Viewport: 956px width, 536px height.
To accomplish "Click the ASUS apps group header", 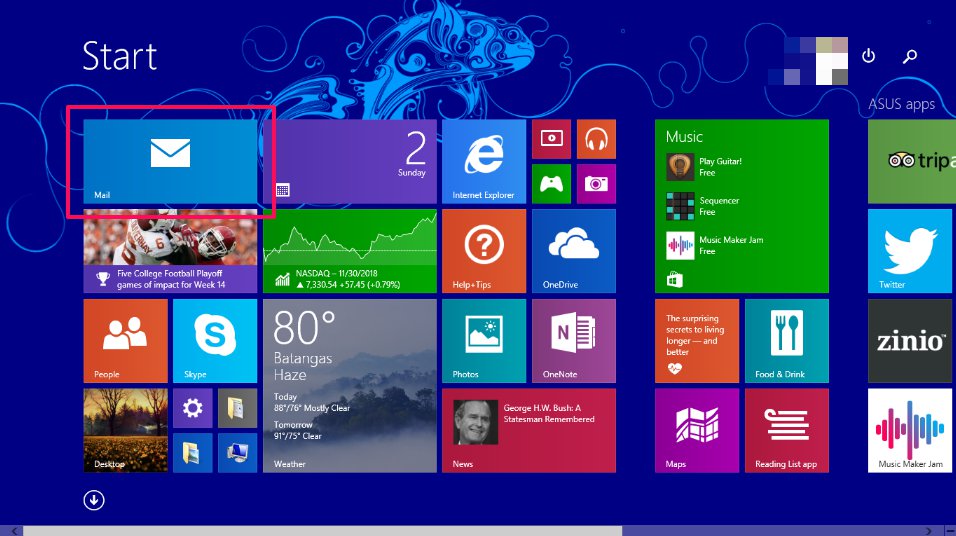I will [x=901, y=104].
